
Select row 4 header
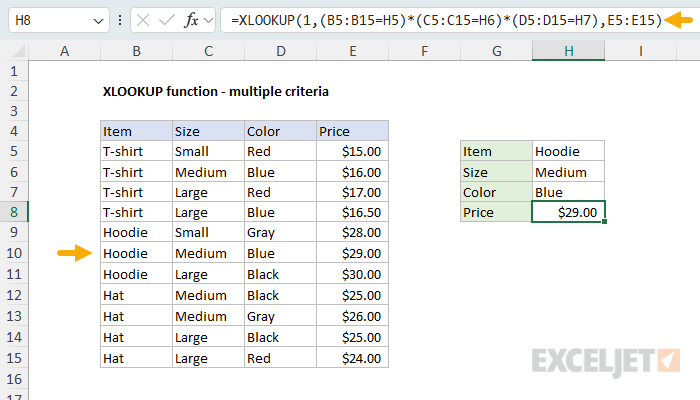tap(14, 131)
